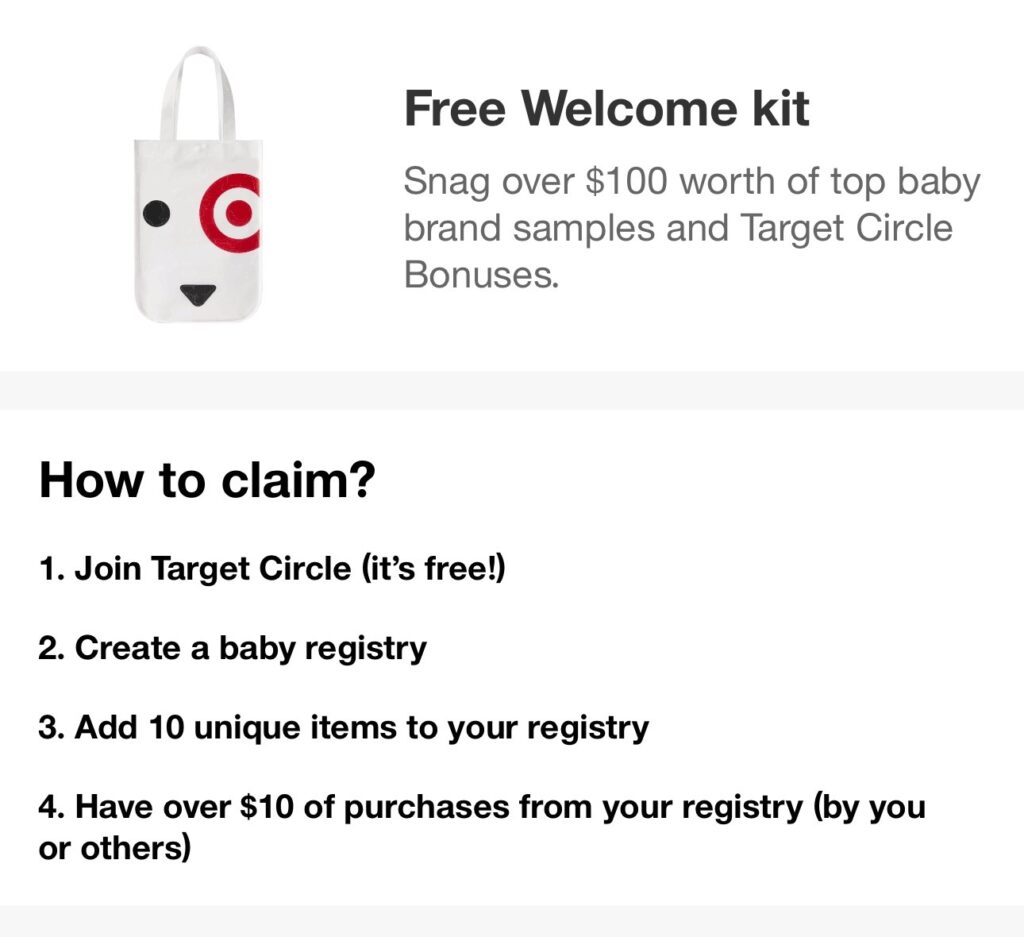Click the tote bag handles
This screenshot has height=937, width=1024.
tap(198, 93)
